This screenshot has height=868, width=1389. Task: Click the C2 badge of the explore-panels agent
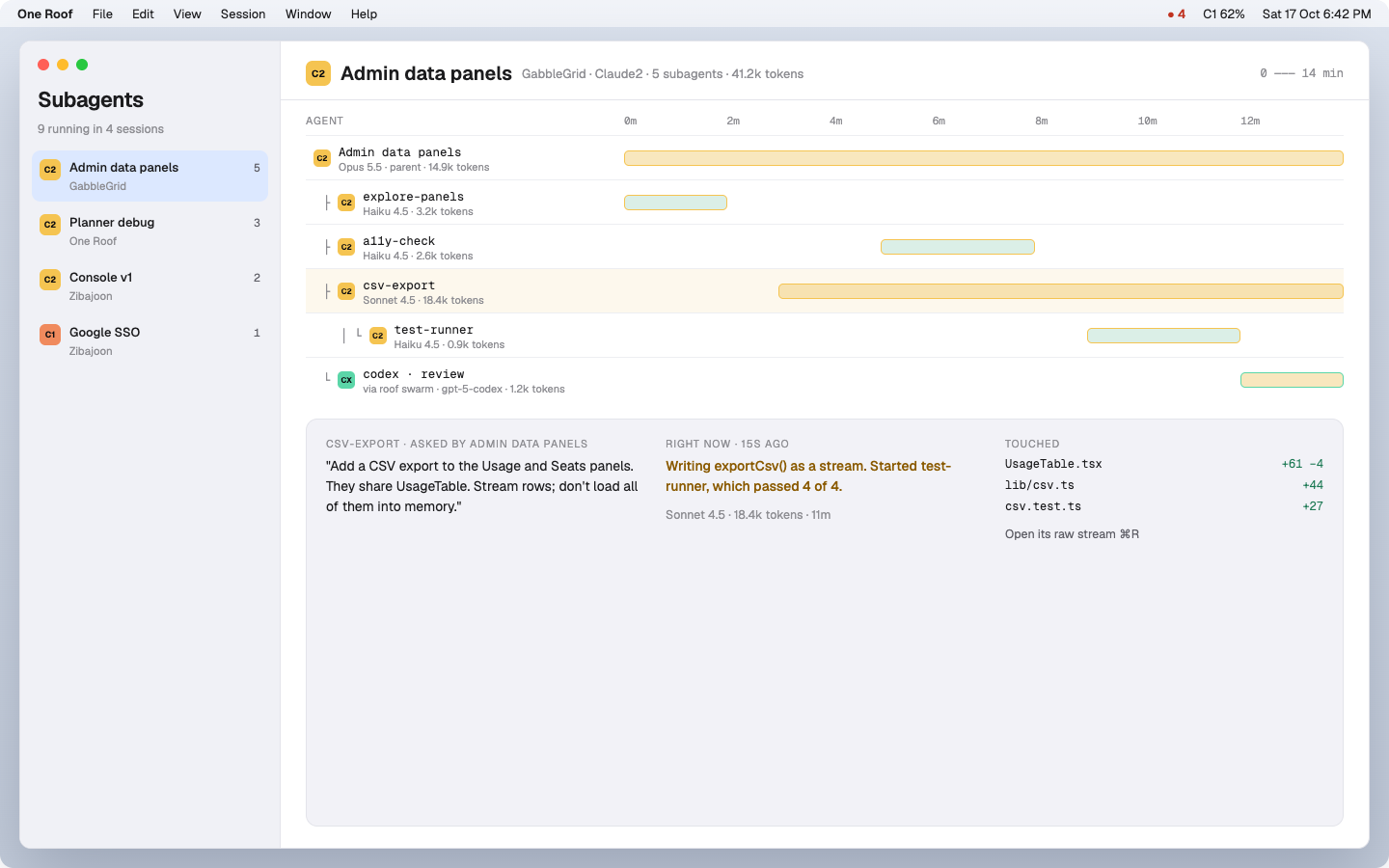tap(346, 203)
